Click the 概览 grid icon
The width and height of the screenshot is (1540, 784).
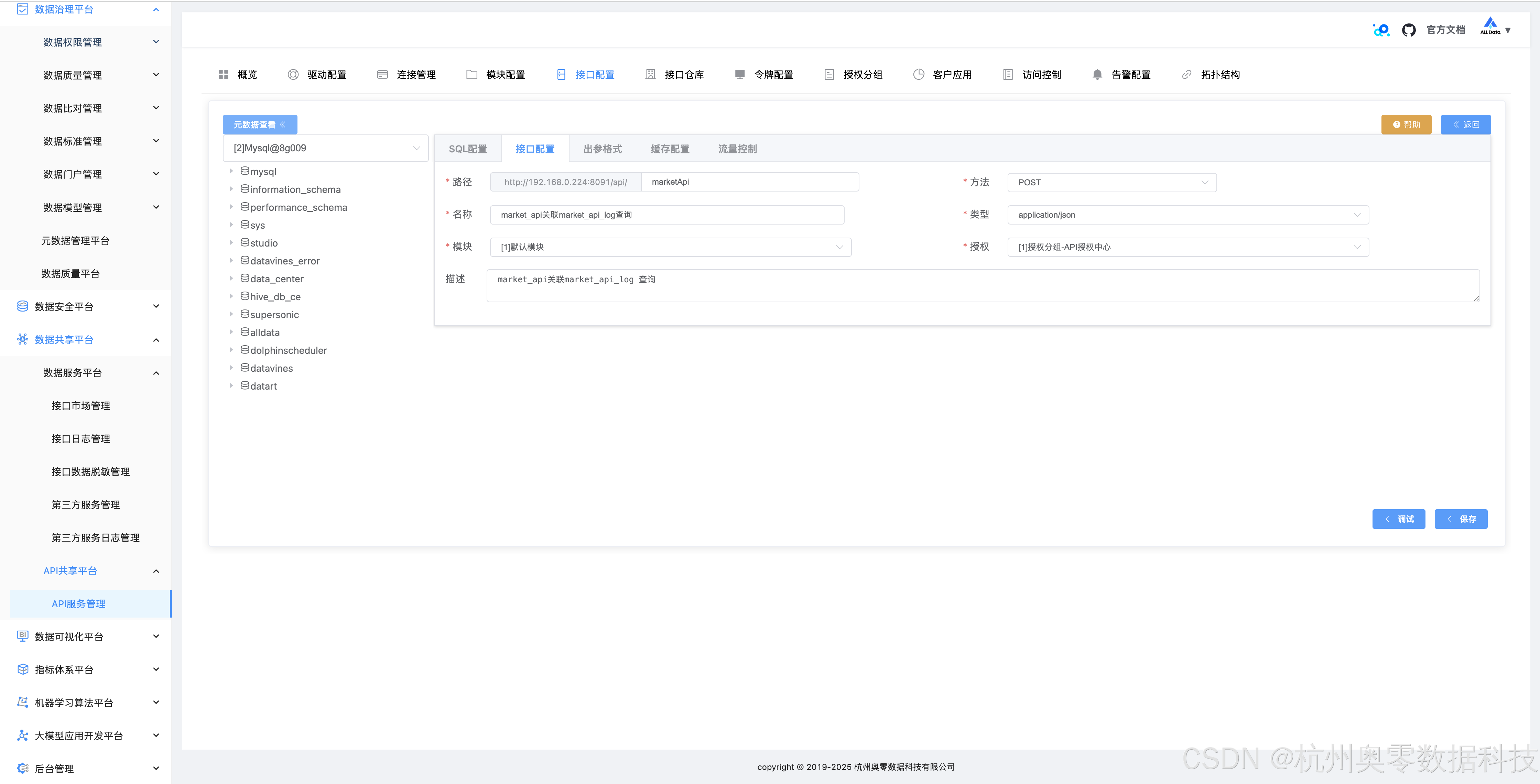click(224, 75)
